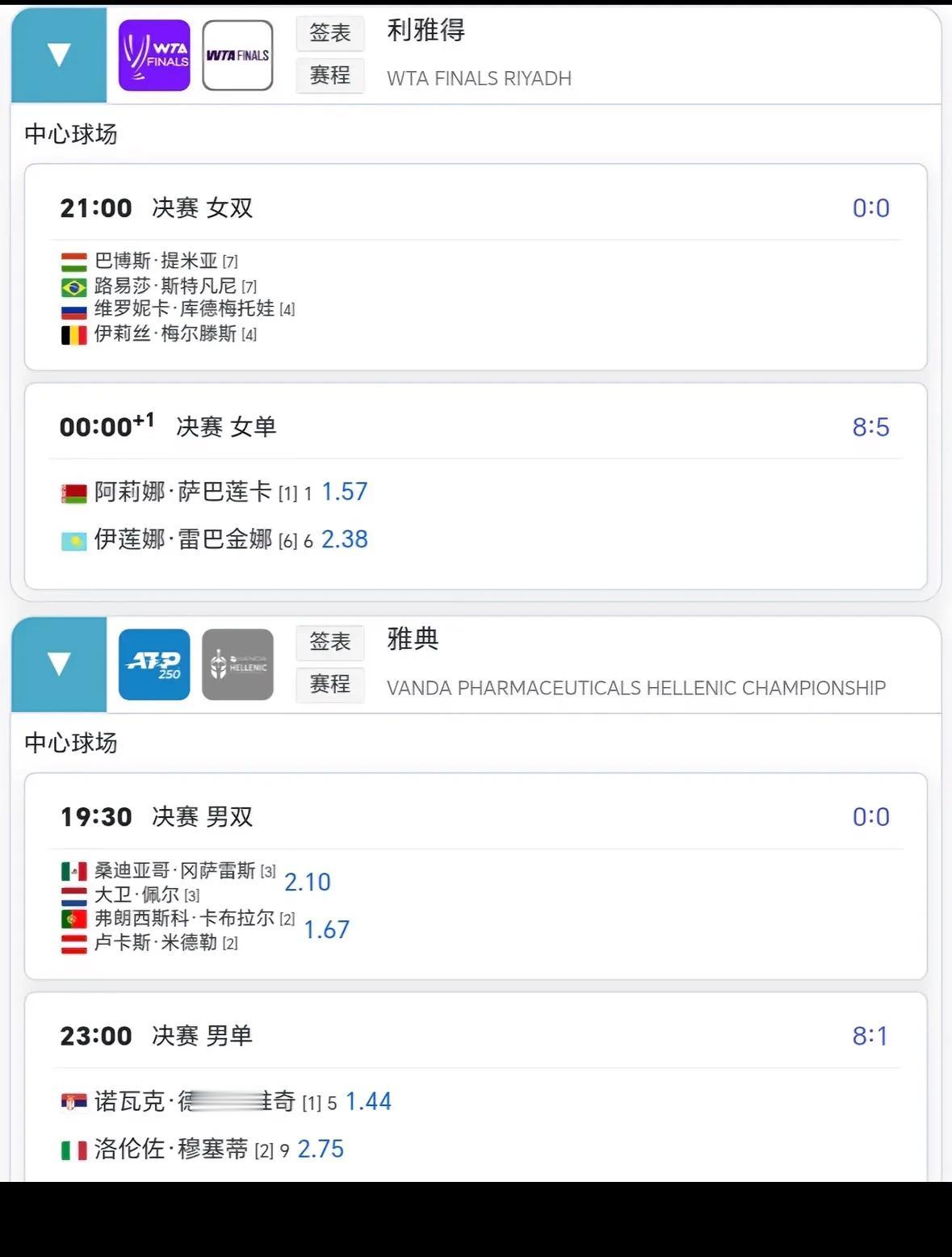
Task: Select Rybakina odds 2.38
Action: [x=345, y=539]
